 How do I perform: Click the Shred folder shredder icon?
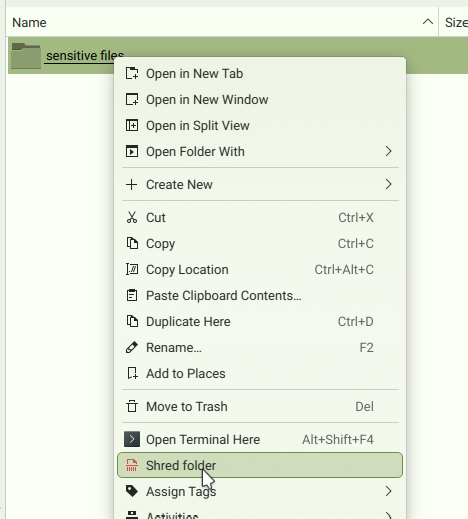pos(132,465)
